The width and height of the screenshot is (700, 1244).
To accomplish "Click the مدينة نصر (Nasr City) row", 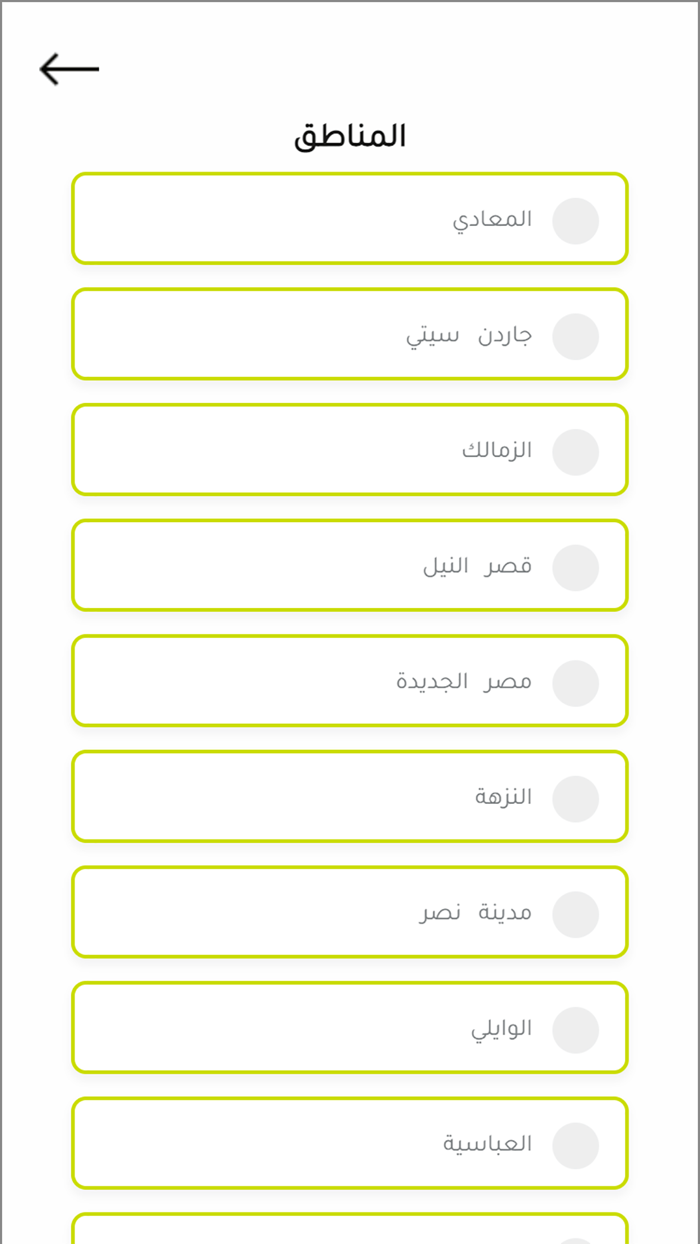I will pyautogui.click(x=350, y=913).
